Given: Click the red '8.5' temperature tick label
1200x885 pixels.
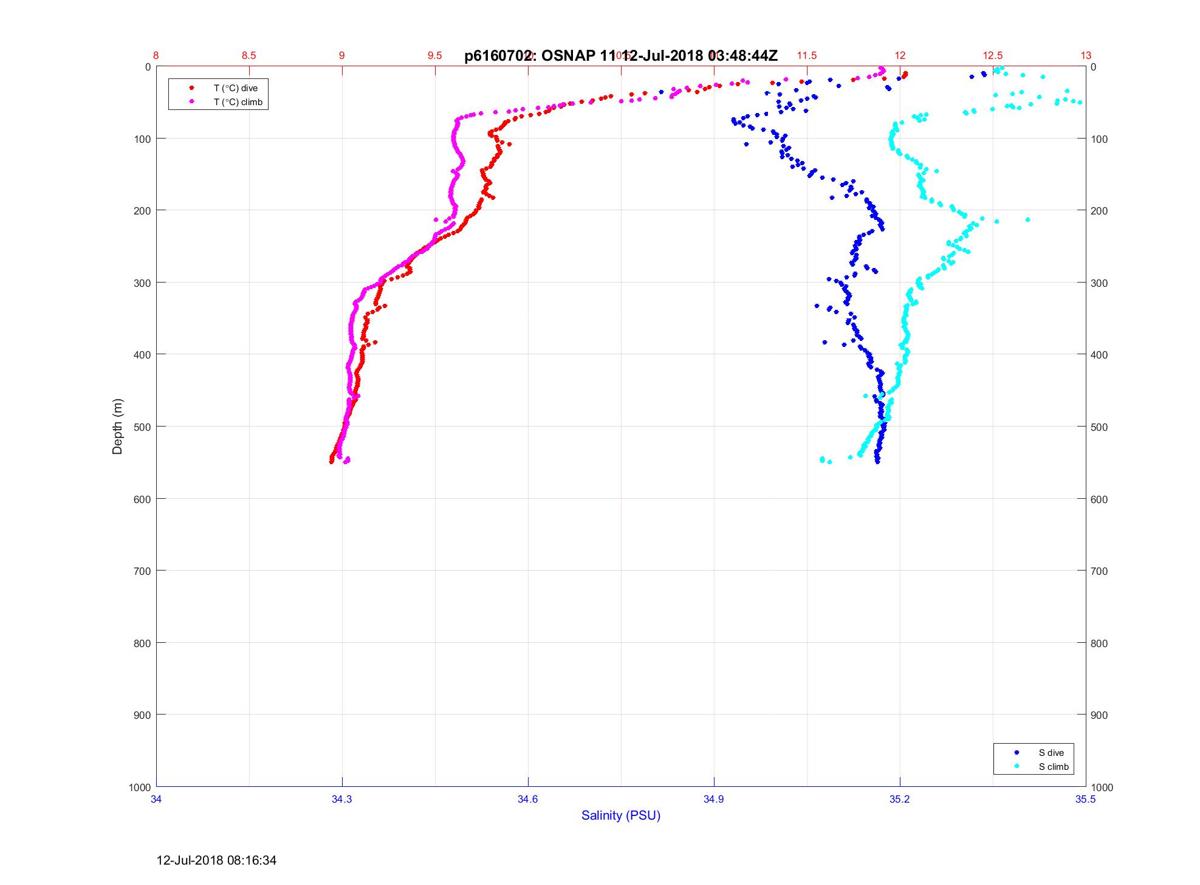Looking at the screenshot, I should point(249,55).
